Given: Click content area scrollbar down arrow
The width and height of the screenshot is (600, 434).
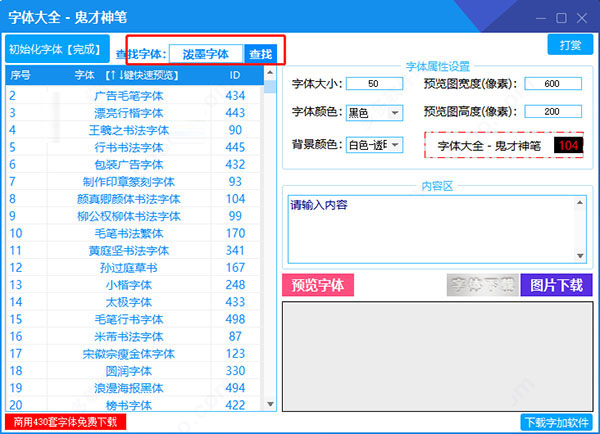Looking at the screenshot, I should pos(580,256).
